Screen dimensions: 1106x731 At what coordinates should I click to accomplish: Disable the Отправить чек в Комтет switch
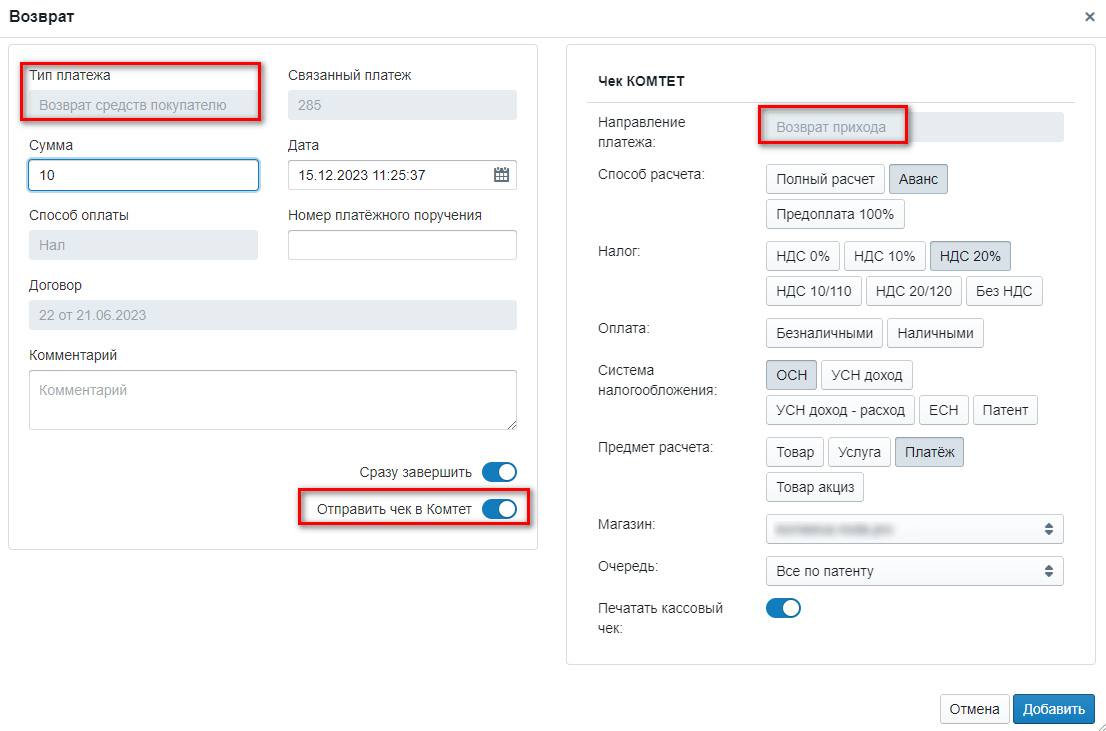click(499, 509)
